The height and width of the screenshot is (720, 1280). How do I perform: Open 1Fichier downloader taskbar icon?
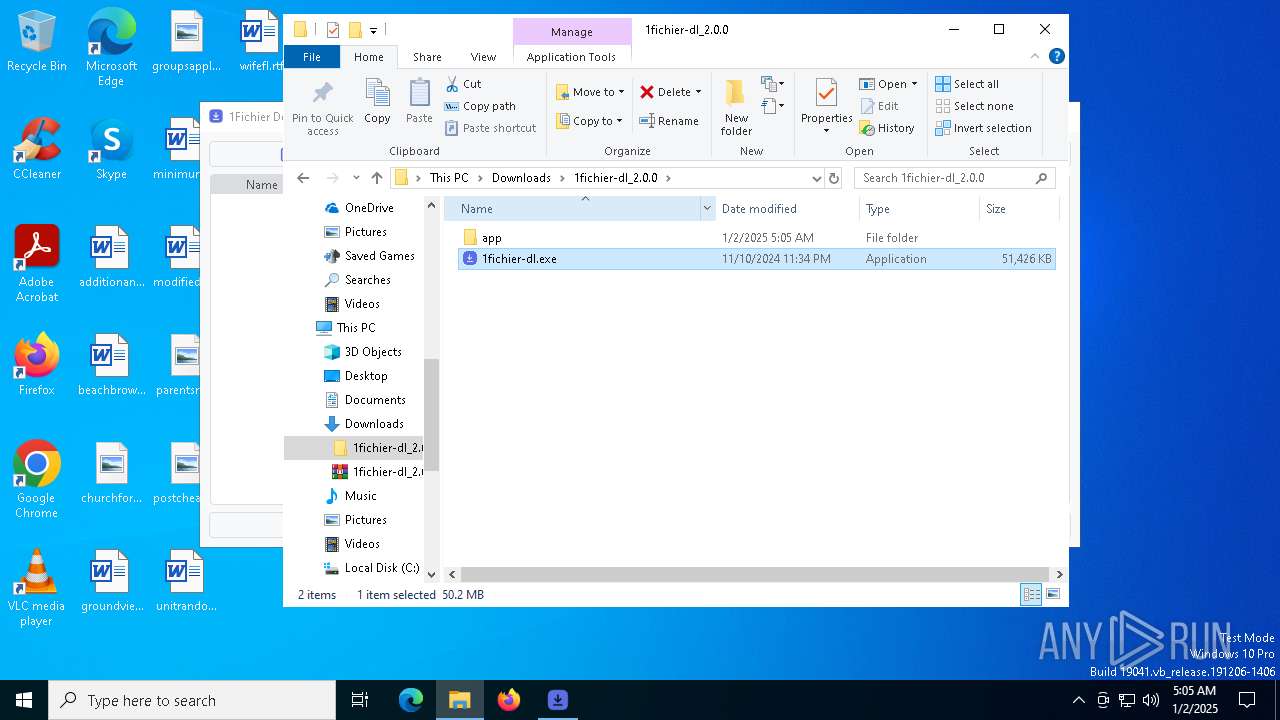[x=558, y=700]
